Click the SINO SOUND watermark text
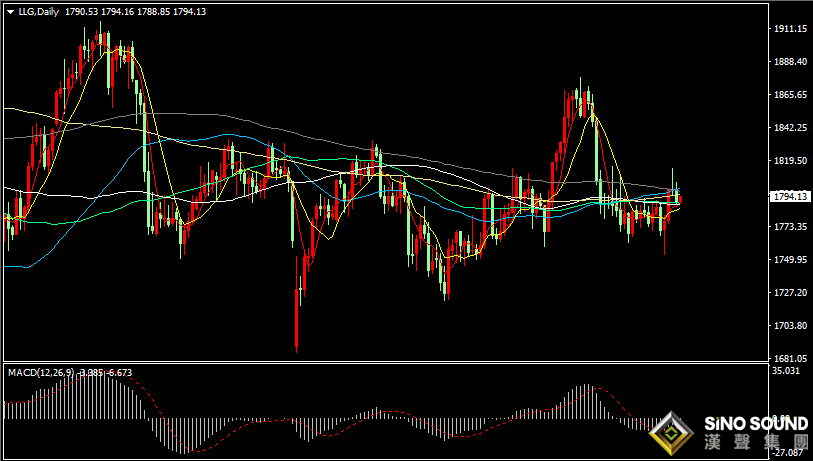 tap(755, 423)
